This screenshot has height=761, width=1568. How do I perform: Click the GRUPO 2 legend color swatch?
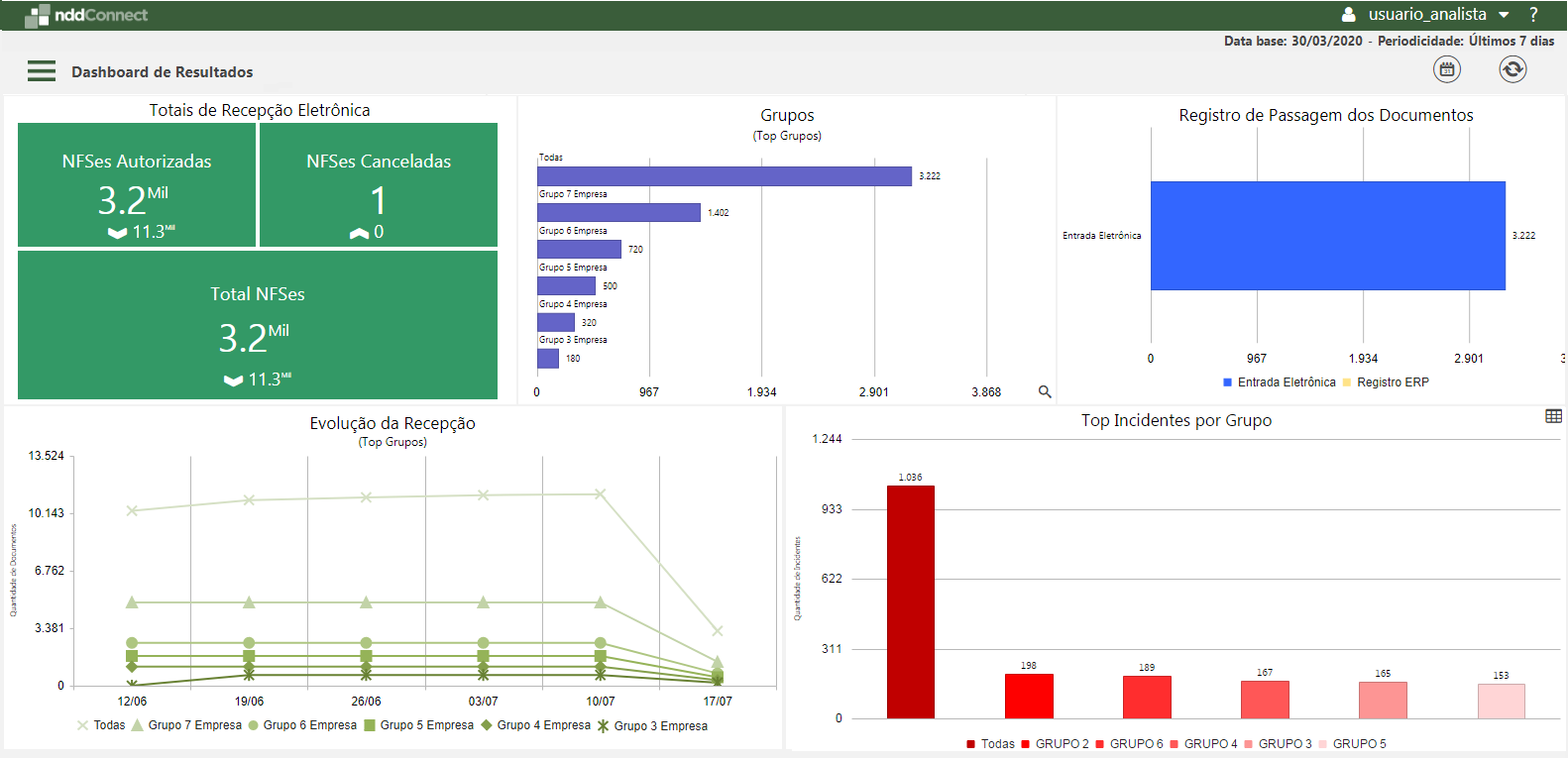click(x=1026, y=744)
